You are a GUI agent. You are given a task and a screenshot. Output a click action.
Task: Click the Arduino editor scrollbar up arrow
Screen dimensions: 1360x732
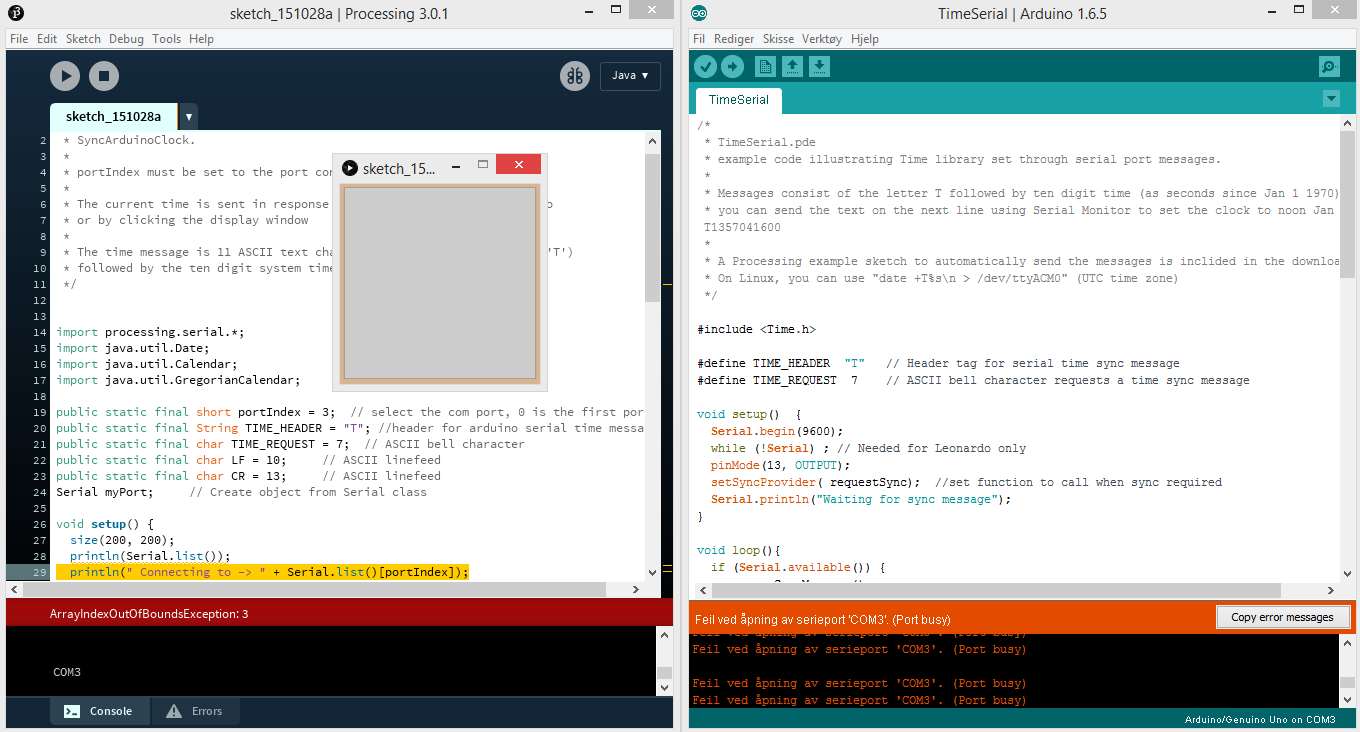pos(1346,122)
